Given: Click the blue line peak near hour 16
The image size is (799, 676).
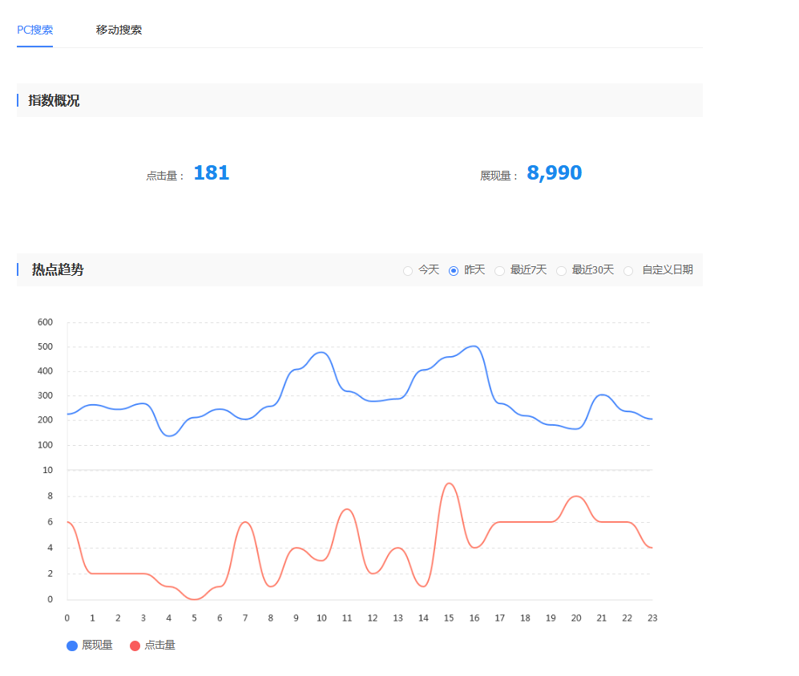Looking at the screenshot, I should (474, 346).
